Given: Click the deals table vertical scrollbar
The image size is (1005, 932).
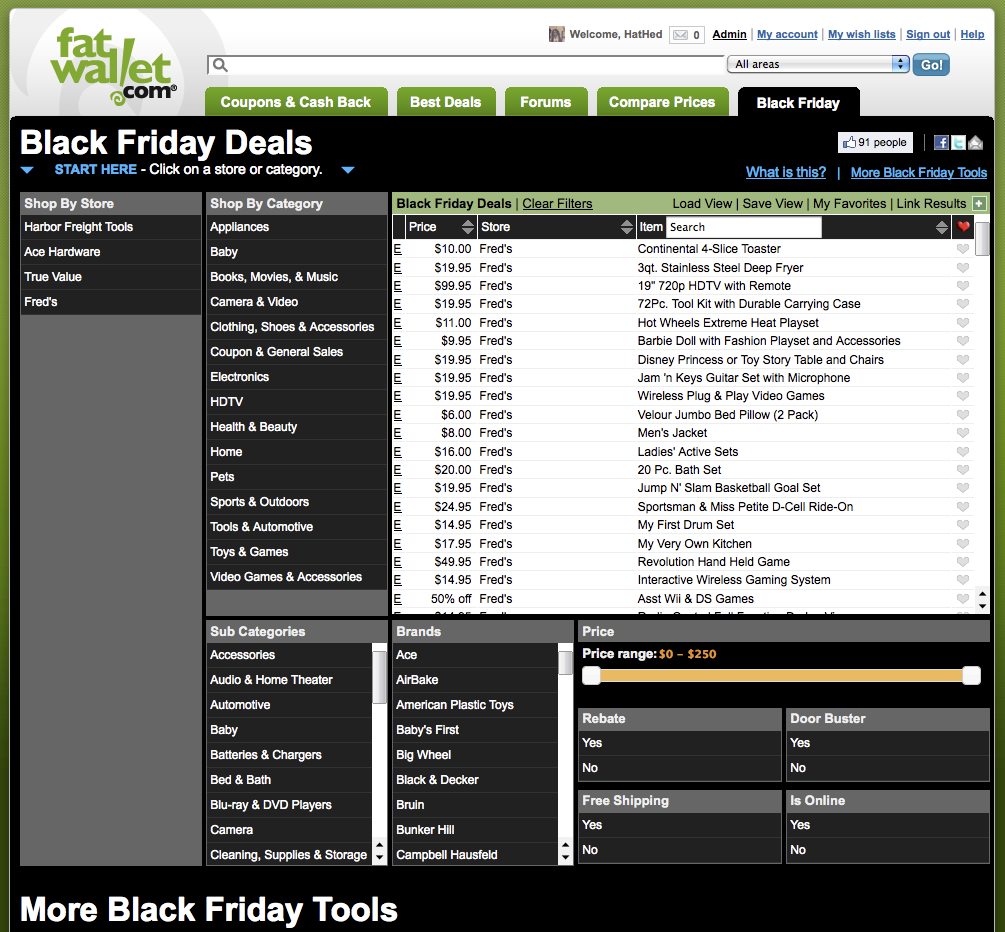Looking at the screenshot, I should (x=982, y=239).
